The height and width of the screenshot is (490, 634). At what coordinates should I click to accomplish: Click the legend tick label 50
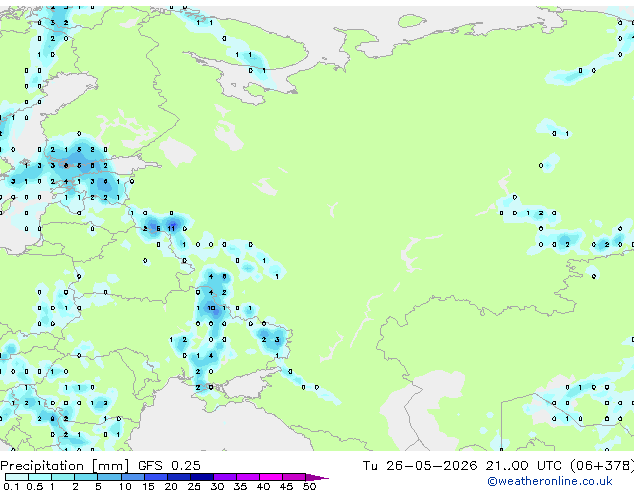click(309, 486)
